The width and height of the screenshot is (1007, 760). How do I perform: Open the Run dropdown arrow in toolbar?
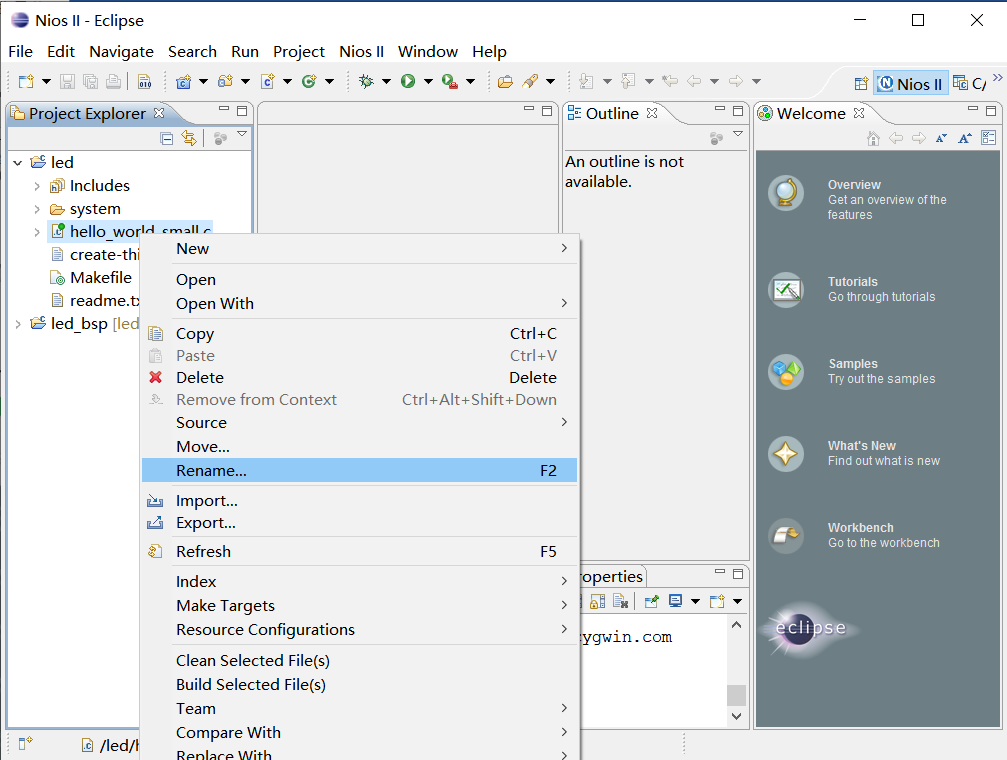pos(428,82)
